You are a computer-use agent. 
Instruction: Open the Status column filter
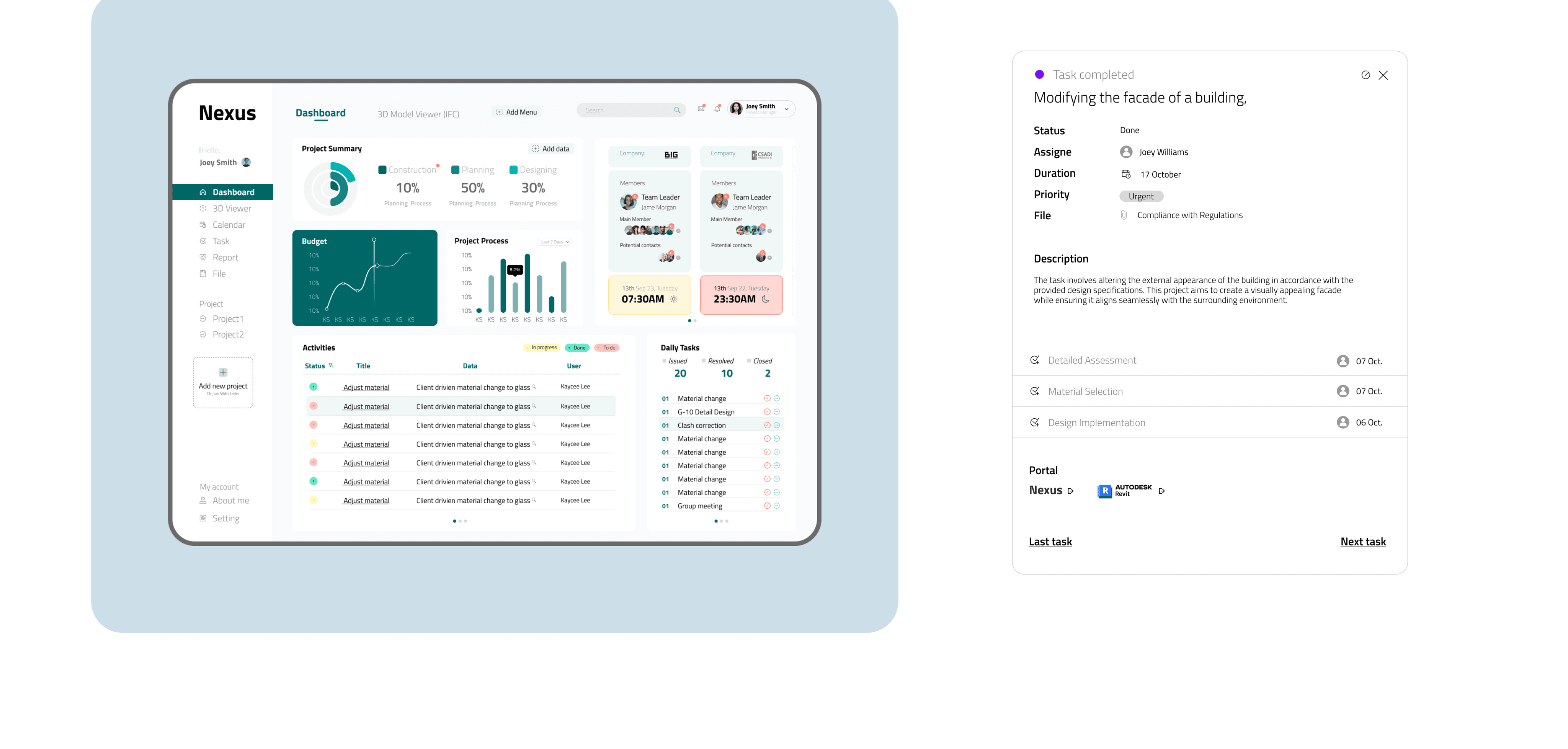330,366
